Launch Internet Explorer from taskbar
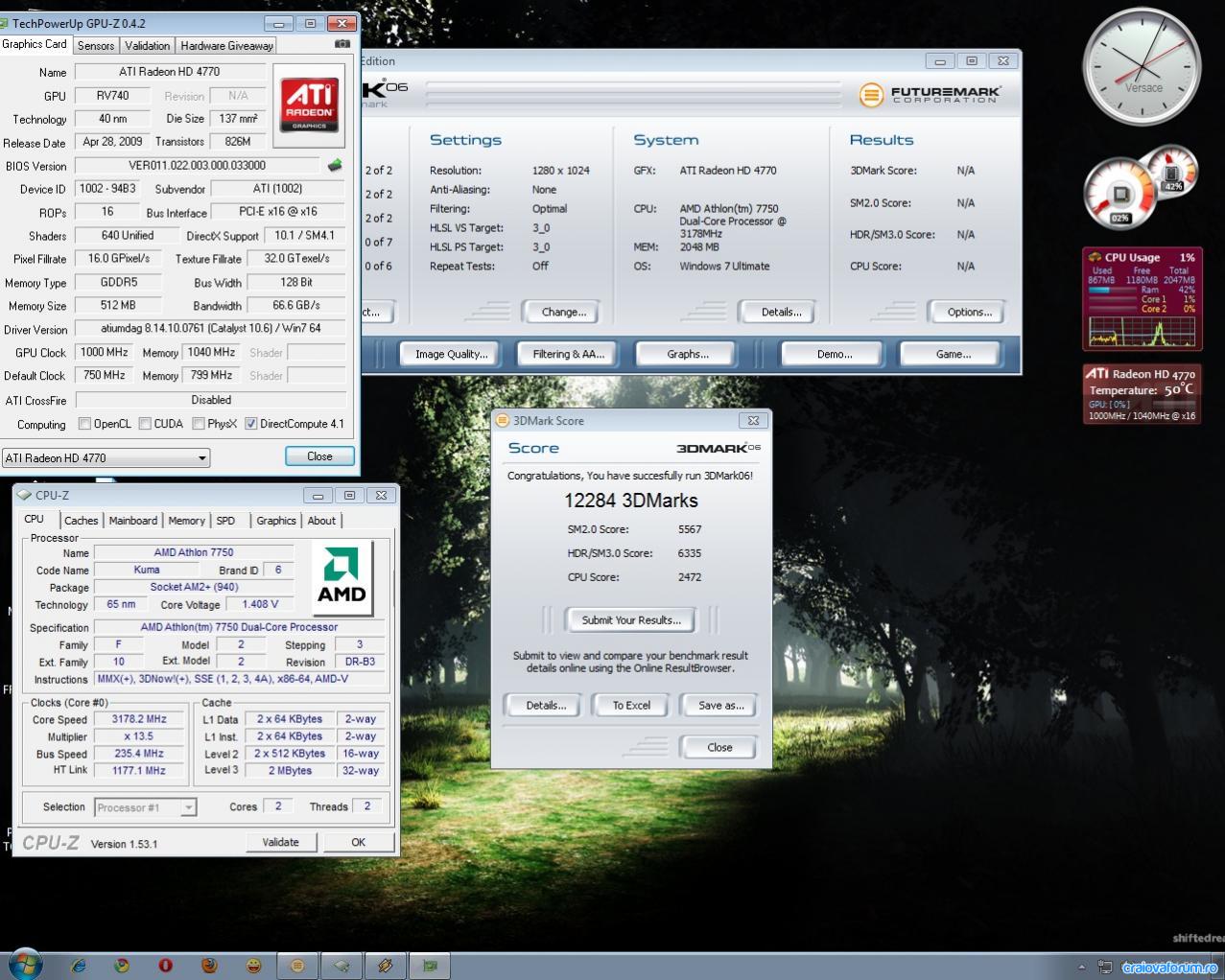1225x980 pixels. (79, 965)
